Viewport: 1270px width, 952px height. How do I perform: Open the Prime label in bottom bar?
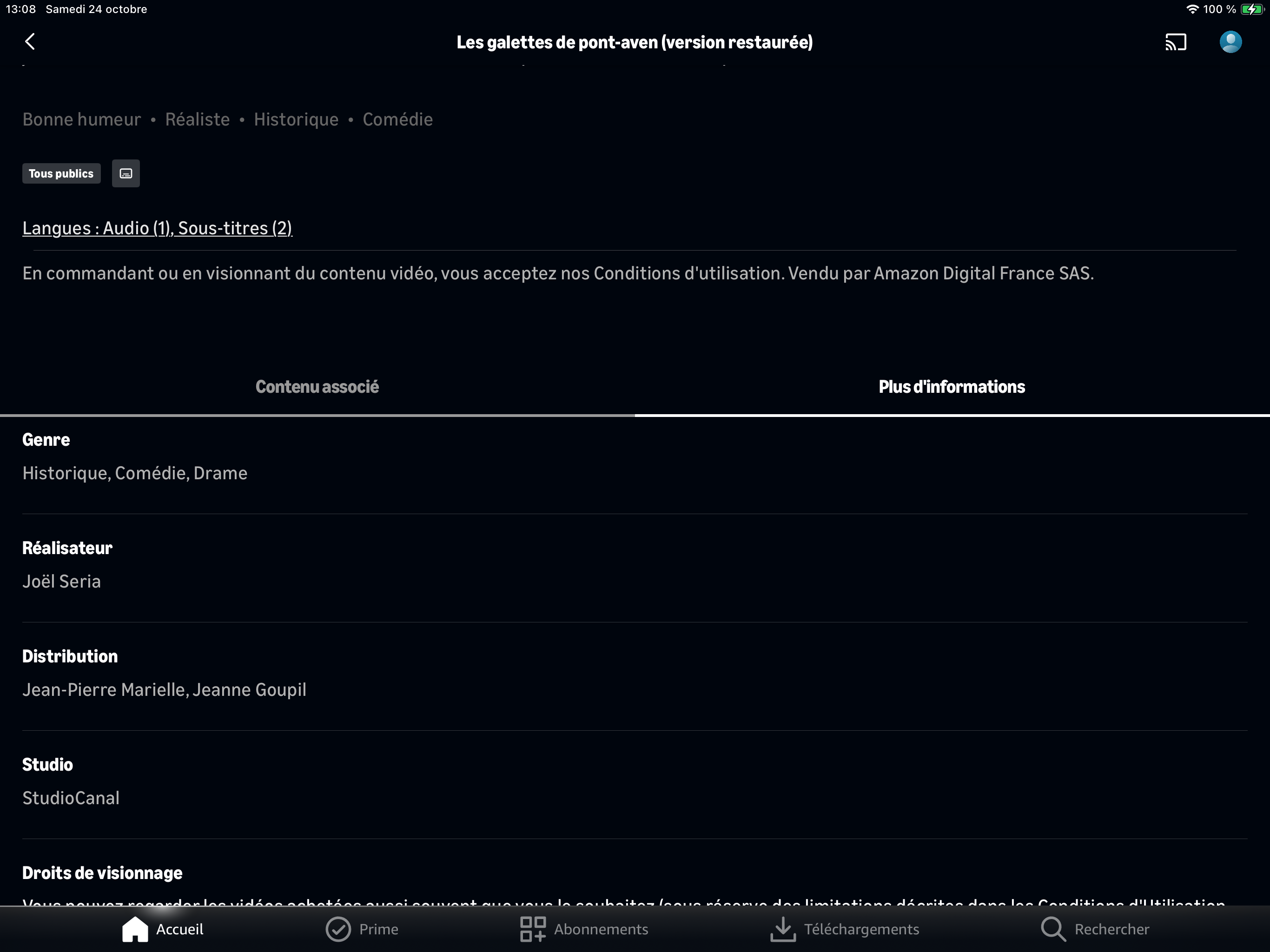(378, 929)
